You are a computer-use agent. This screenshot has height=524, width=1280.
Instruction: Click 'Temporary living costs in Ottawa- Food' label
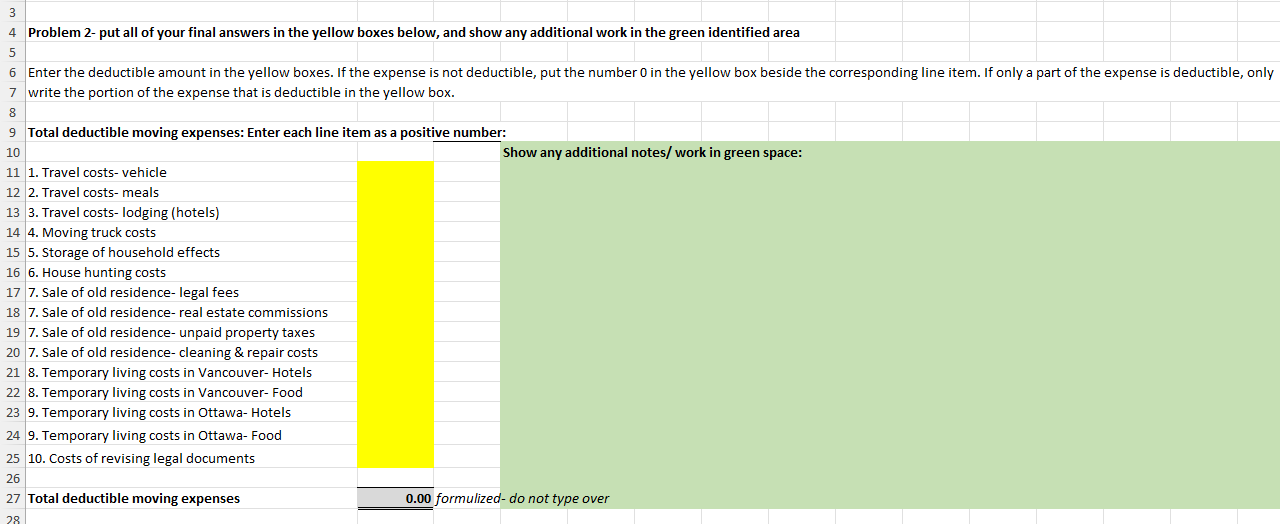[155, 435]
